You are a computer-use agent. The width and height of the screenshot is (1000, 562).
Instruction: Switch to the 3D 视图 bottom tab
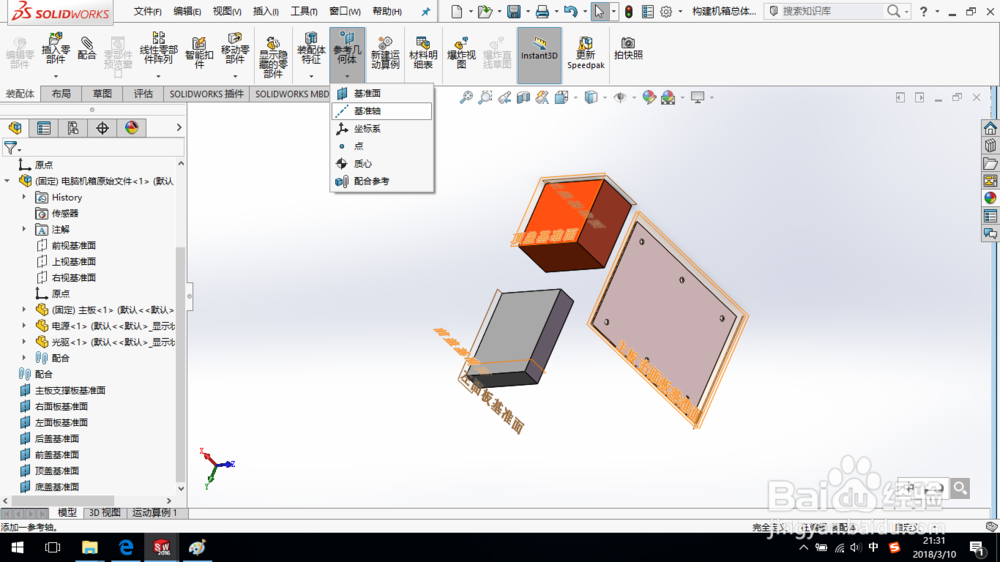[105, 513]
